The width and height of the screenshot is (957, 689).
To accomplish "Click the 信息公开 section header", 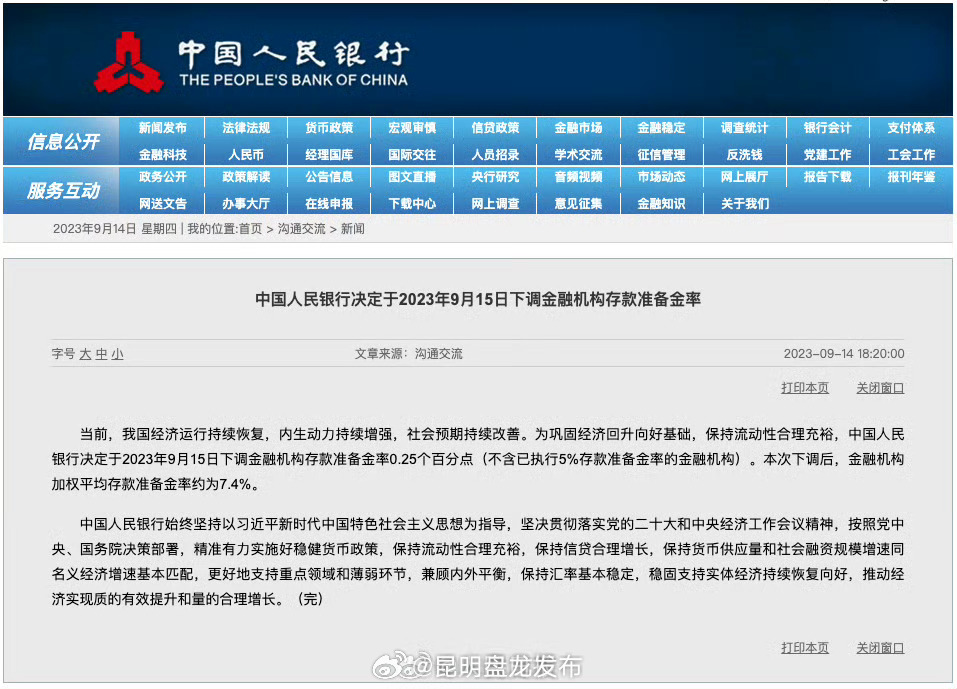I will coord(63,142).
